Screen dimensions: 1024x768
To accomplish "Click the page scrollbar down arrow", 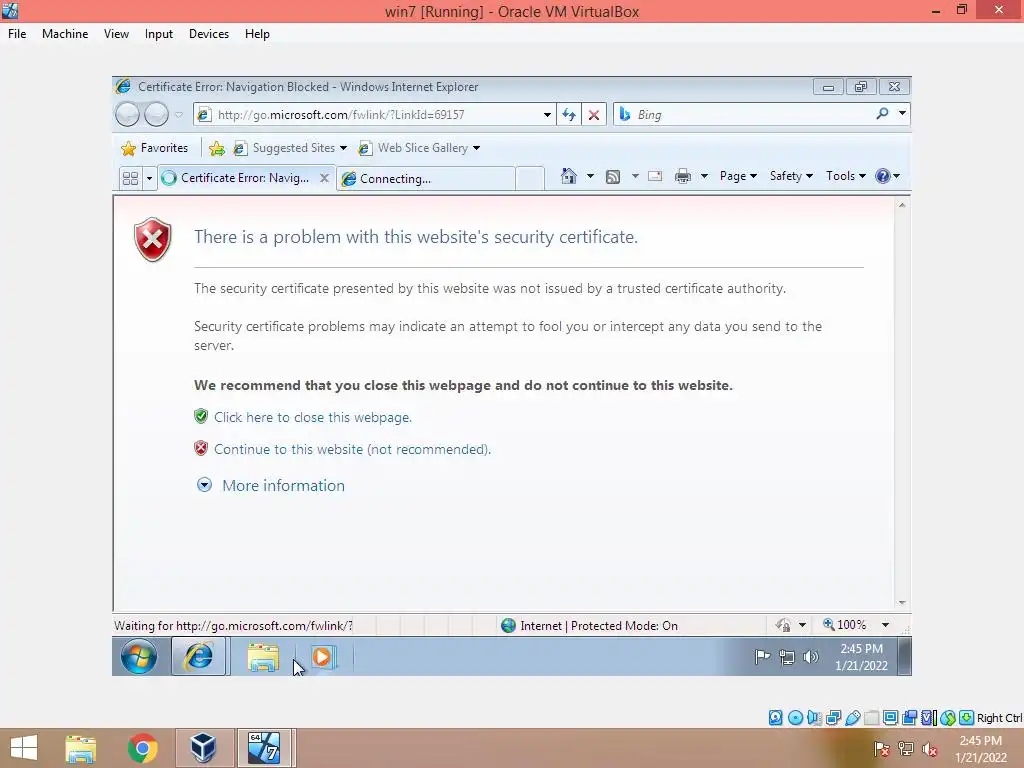I will pyautogui.click(x=902, y=603).
